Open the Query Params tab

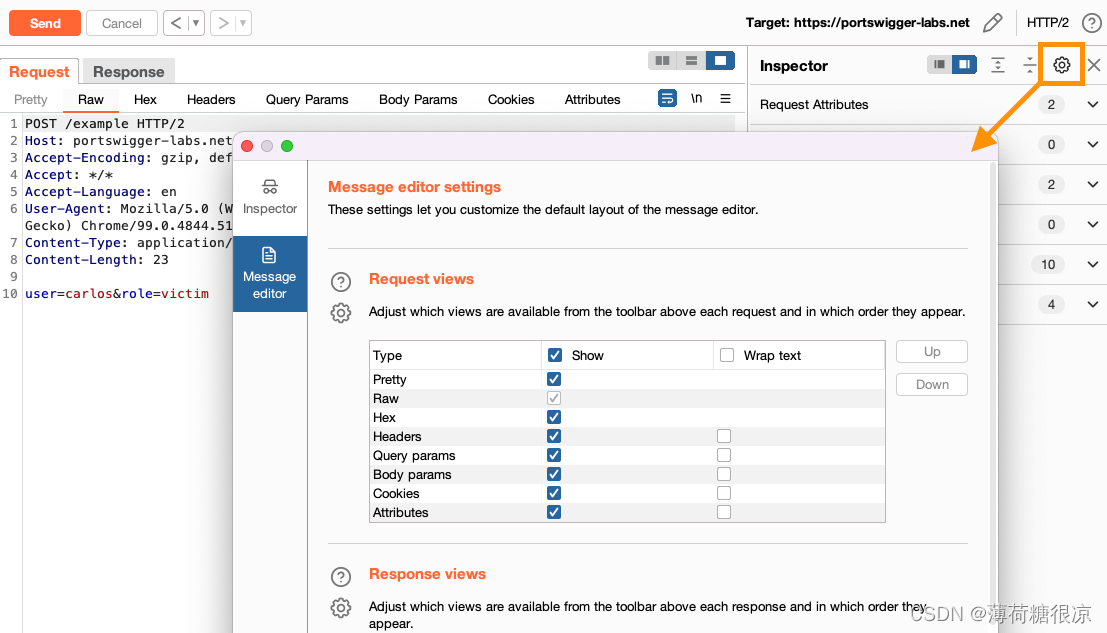pyautogui.click(x=307, y=100)
